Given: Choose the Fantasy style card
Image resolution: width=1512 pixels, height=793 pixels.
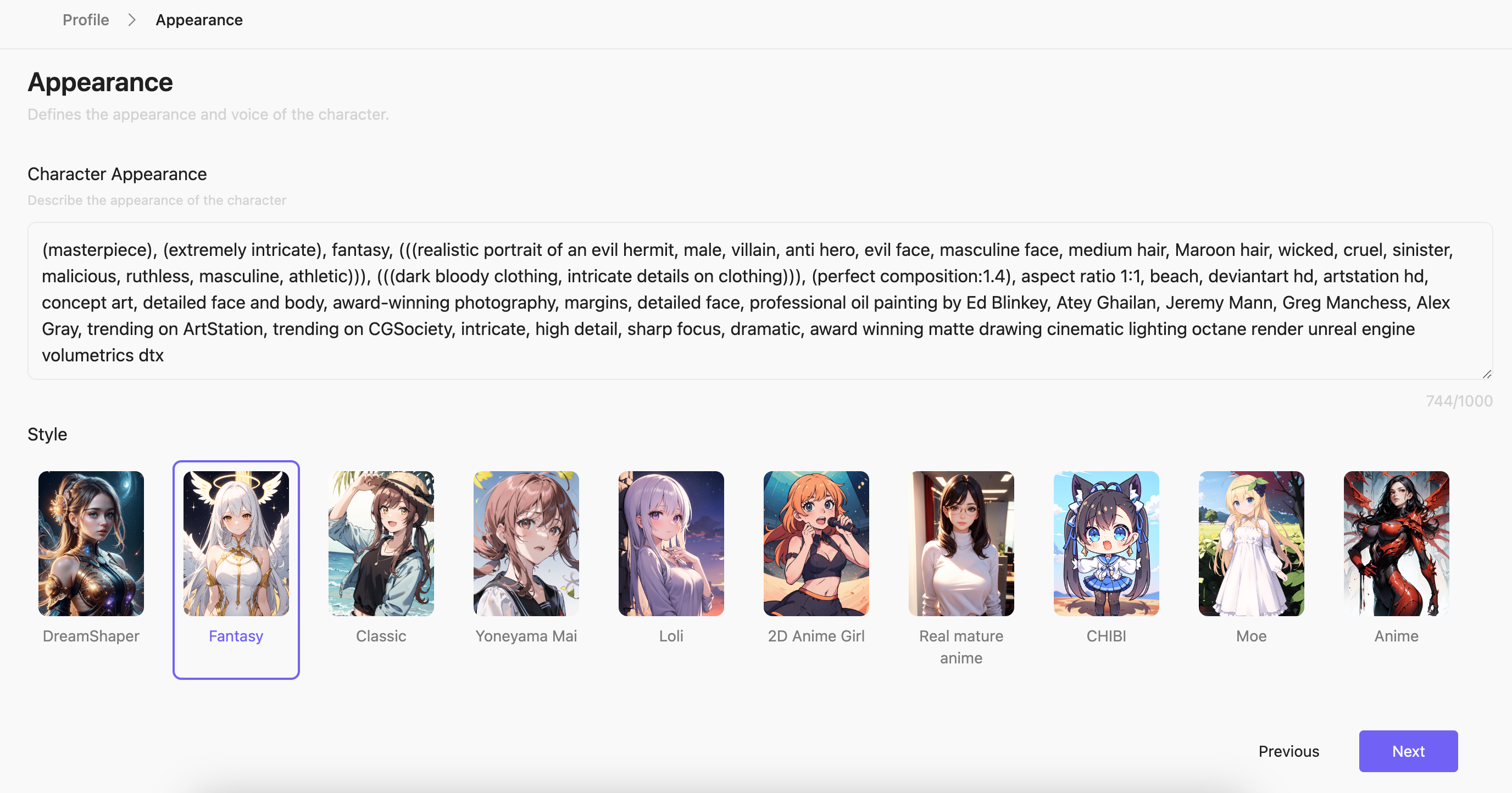Looking at the screenshot, I should [236, 569].
